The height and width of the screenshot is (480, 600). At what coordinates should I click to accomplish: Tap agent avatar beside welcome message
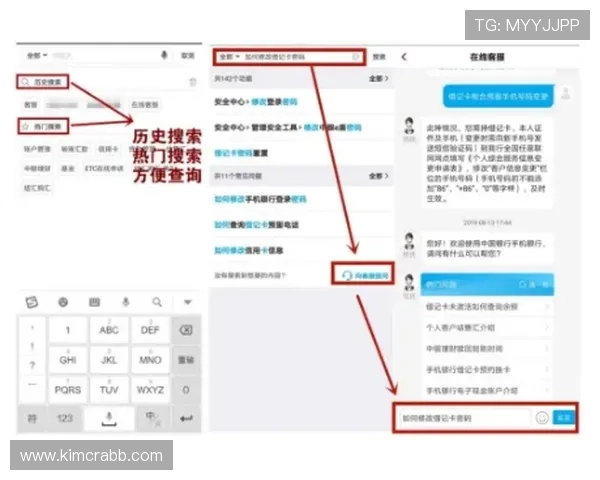tap(410, 241)
